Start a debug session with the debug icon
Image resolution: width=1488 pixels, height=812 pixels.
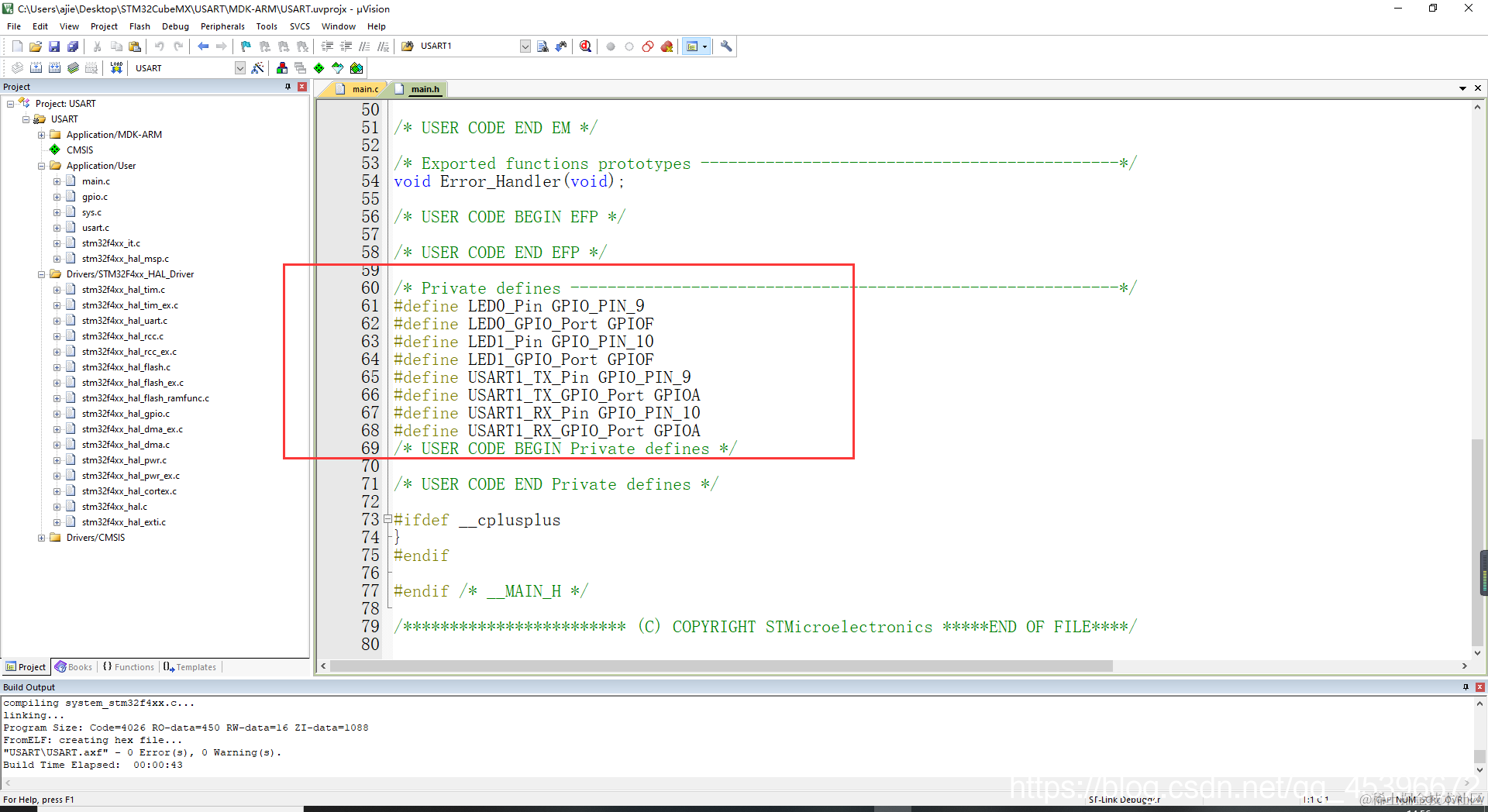(586, 46)
